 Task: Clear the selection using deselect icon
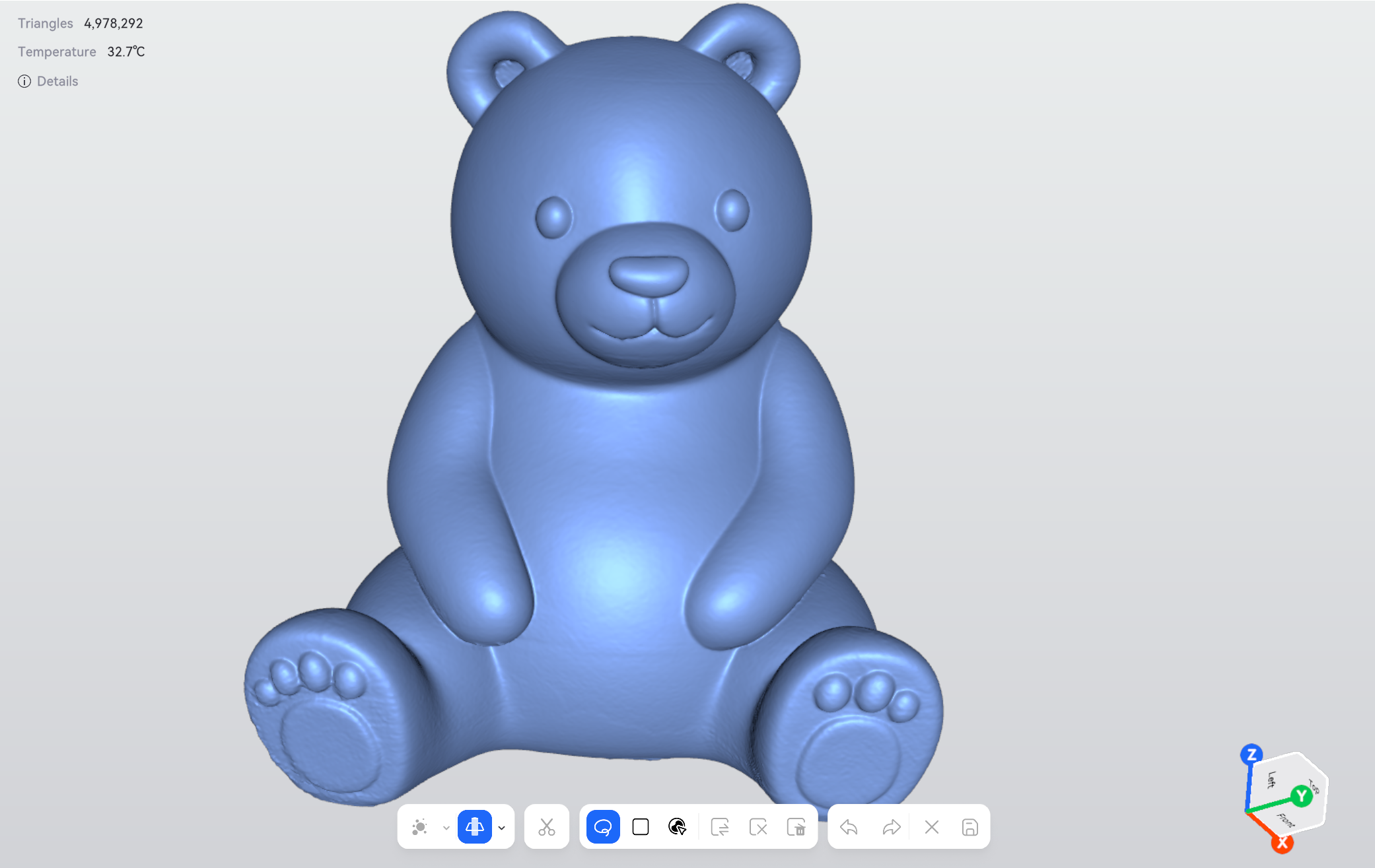[x=758, y=826]
